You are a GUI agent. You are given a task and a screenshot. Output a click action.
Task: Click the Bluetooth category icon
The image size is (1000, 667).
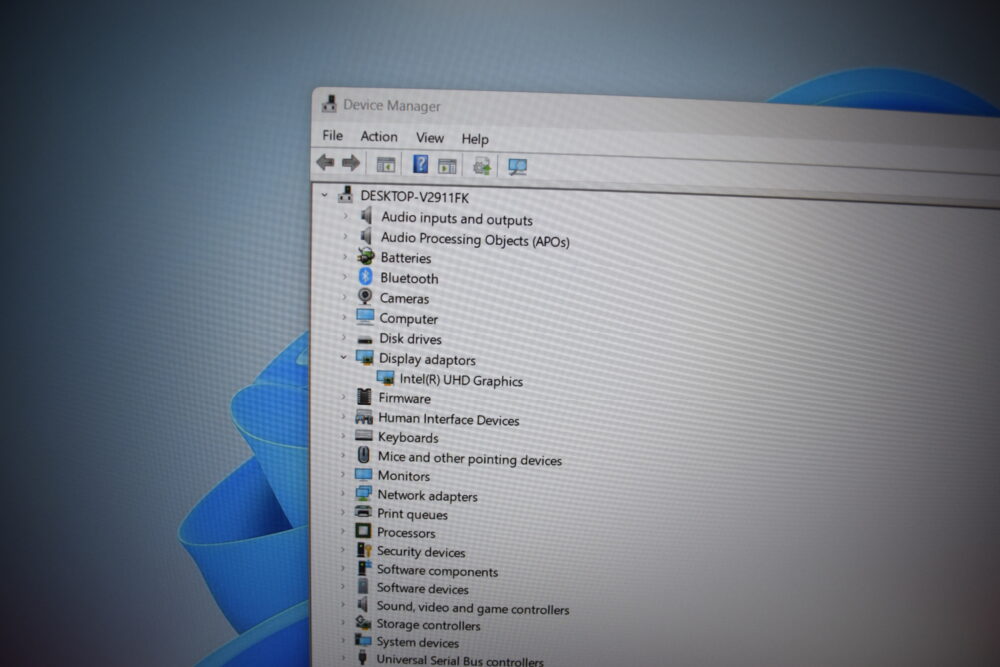click(365, 276)
